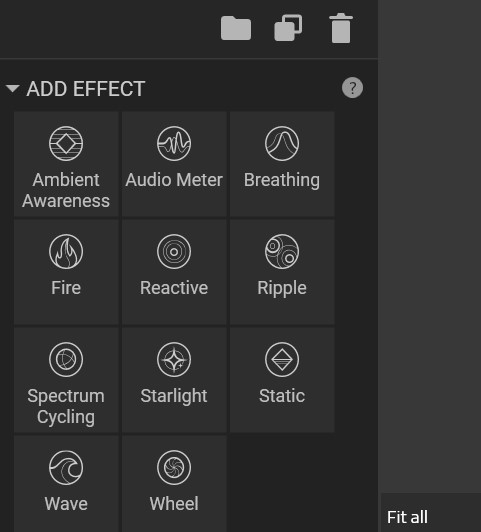
Task: Click the empty gray canvas area above Fit all
Action: 429,246
